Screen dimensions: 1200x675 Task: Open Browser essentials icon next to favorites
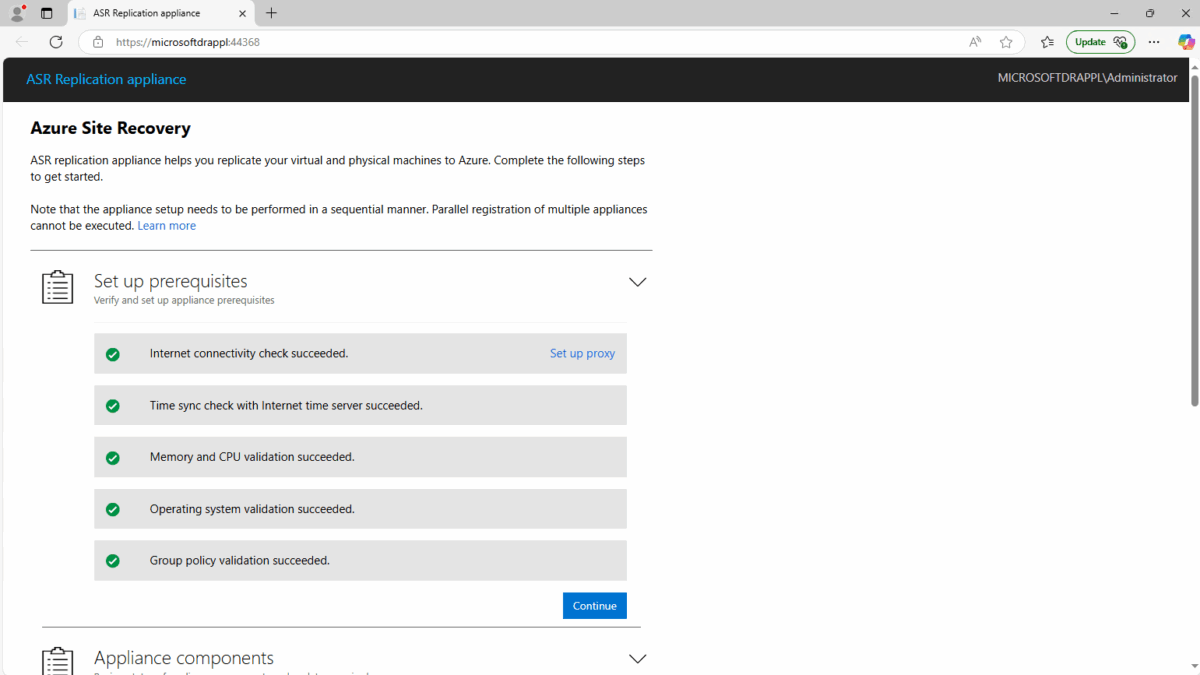[x=1046, y=42]
